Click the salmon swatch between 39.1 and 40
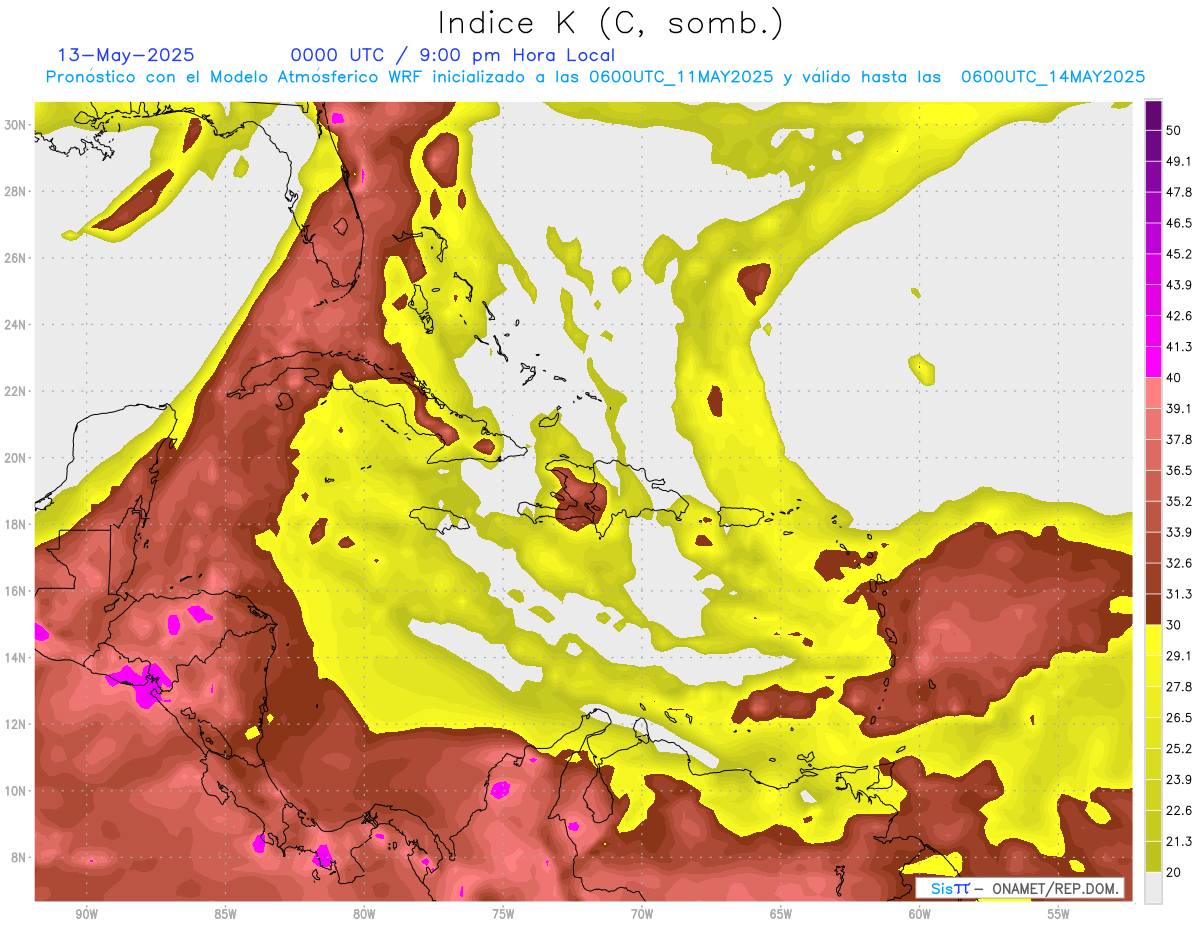1200x927 pixels. (1154, 393)
